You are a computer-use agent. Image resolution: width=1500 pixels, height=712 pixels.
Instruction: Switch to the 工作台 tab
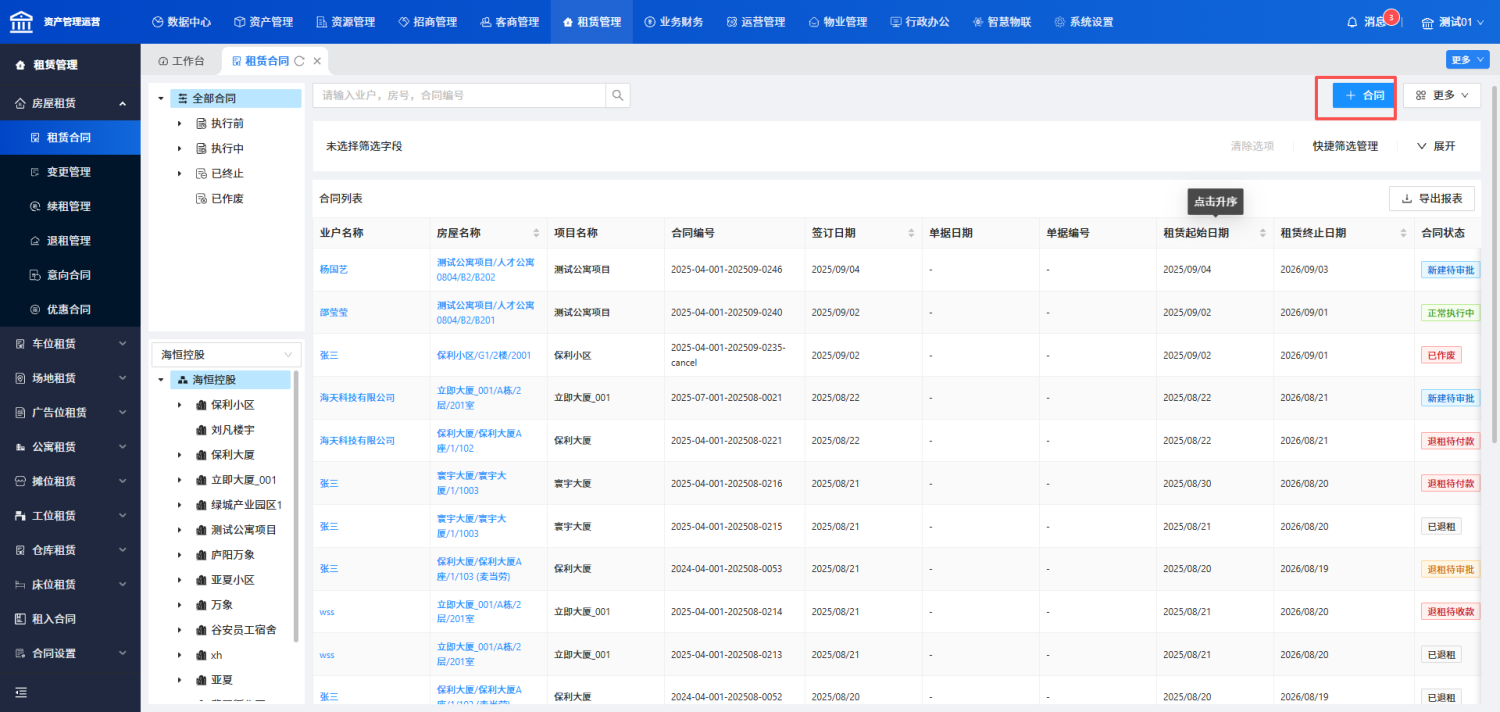(x=181, y=61)
